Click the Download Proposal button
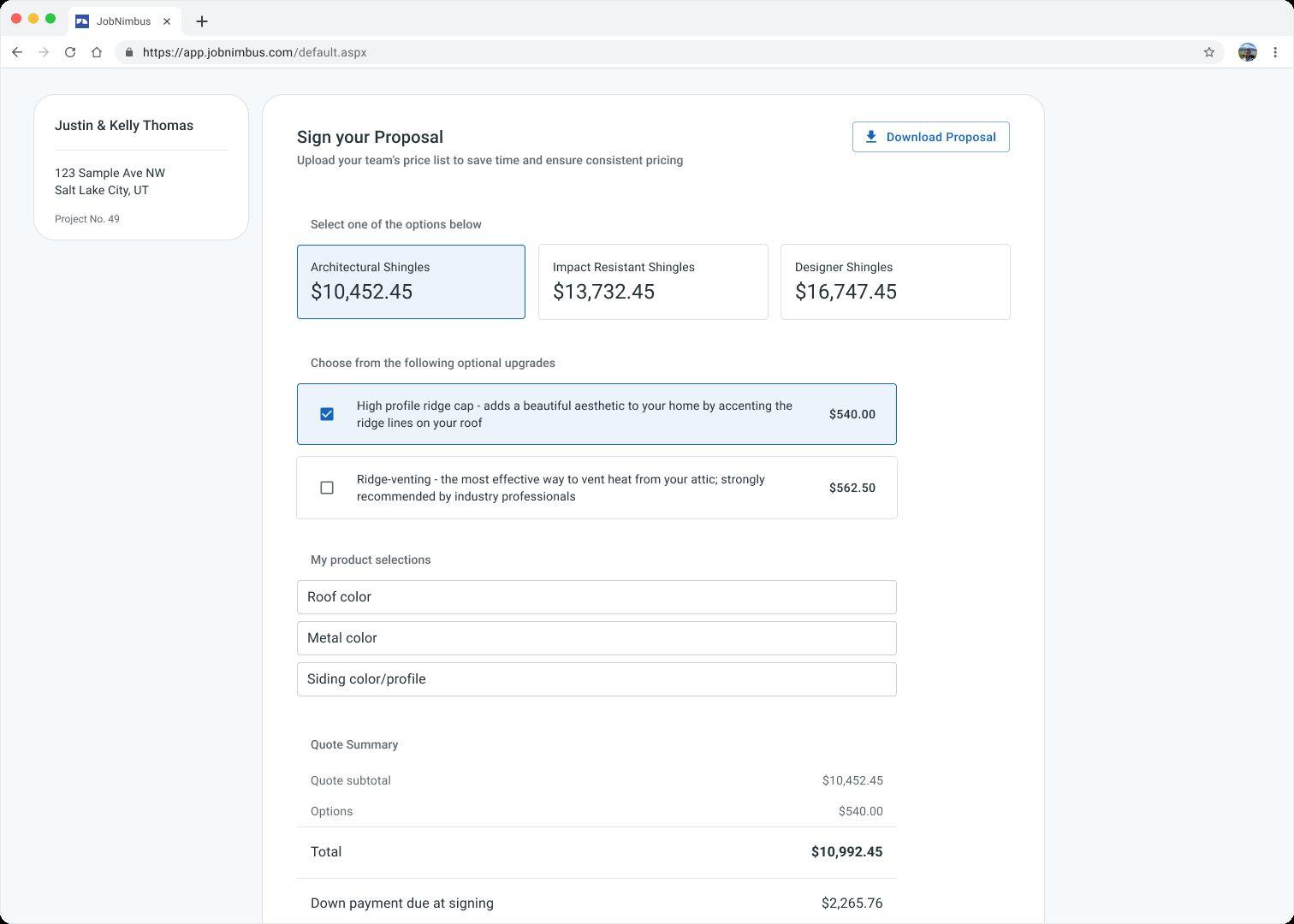1294x924 pixels. coord(930,137)
